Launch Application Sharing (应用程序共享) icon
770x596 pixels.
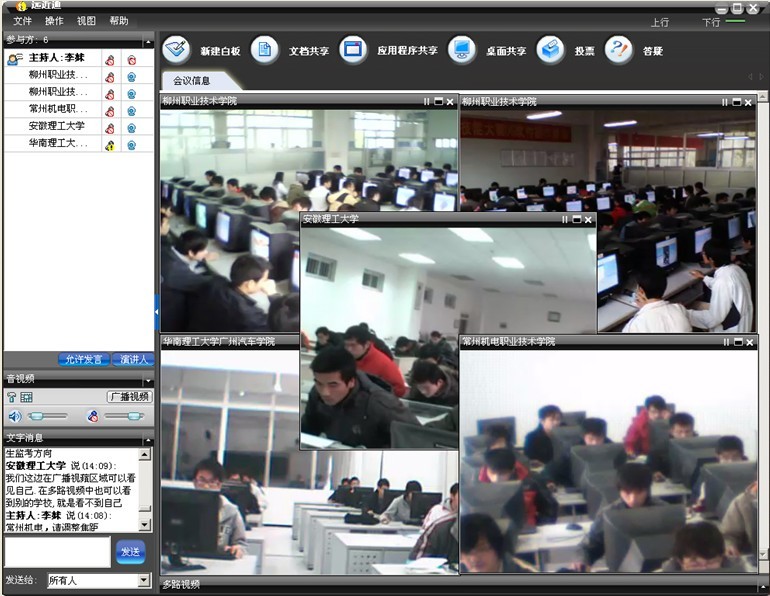click(x=353, y=49)
